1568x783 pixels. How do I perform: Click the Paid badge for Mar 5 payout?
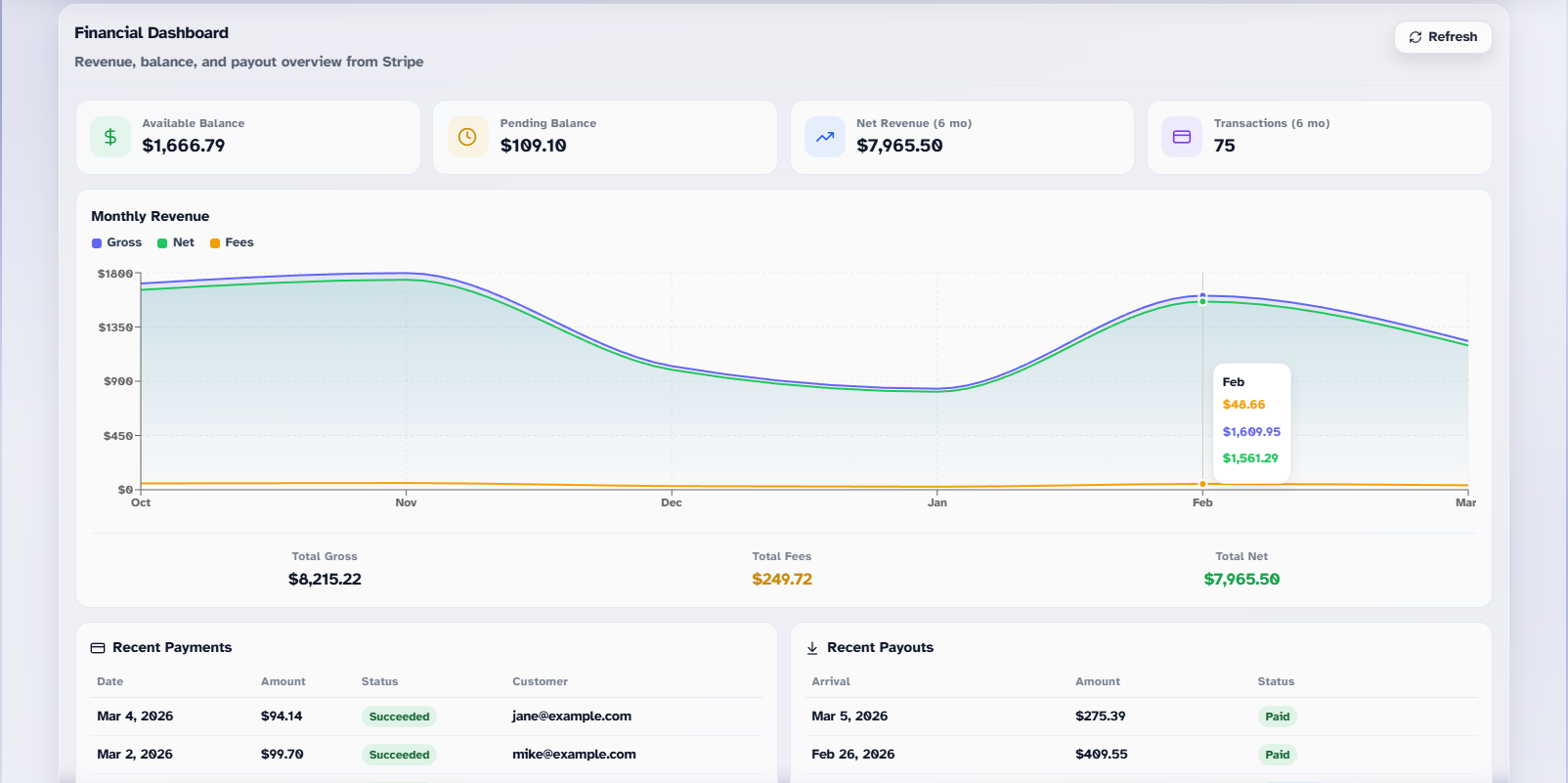(1277, 717)
